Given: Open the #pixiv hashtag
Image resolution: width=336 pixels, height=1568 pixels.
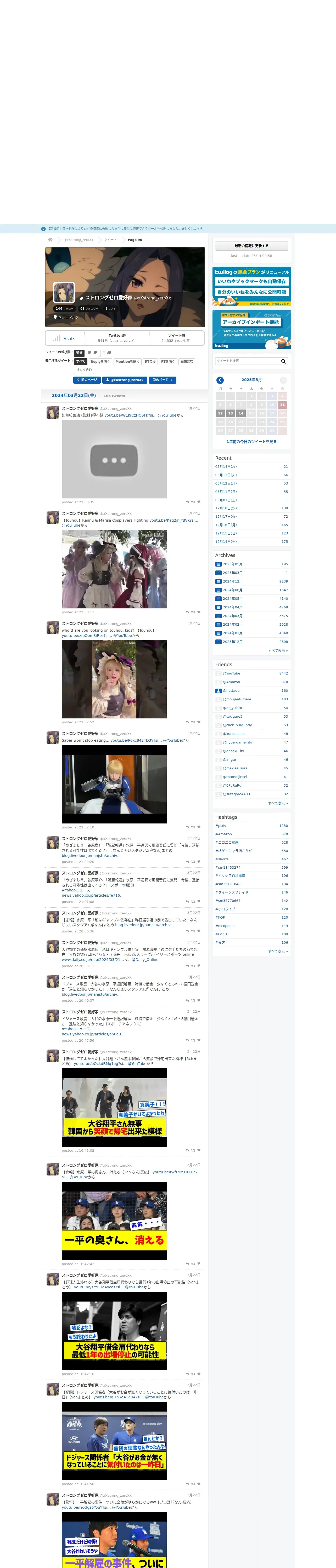Looking at the screenshot, I should tap(221, 826).
